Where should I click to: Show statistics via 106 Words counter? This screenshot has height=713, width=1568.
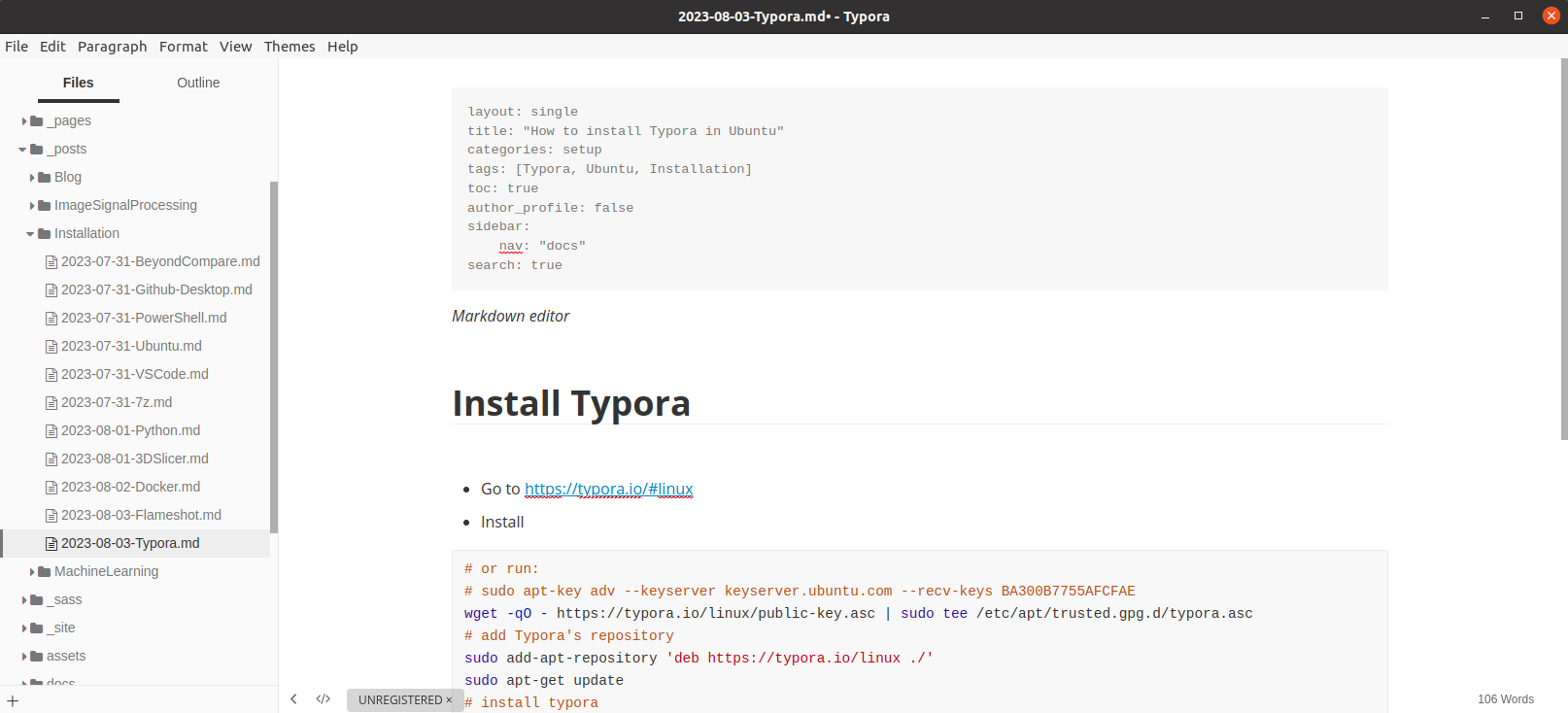point(1506,698)
